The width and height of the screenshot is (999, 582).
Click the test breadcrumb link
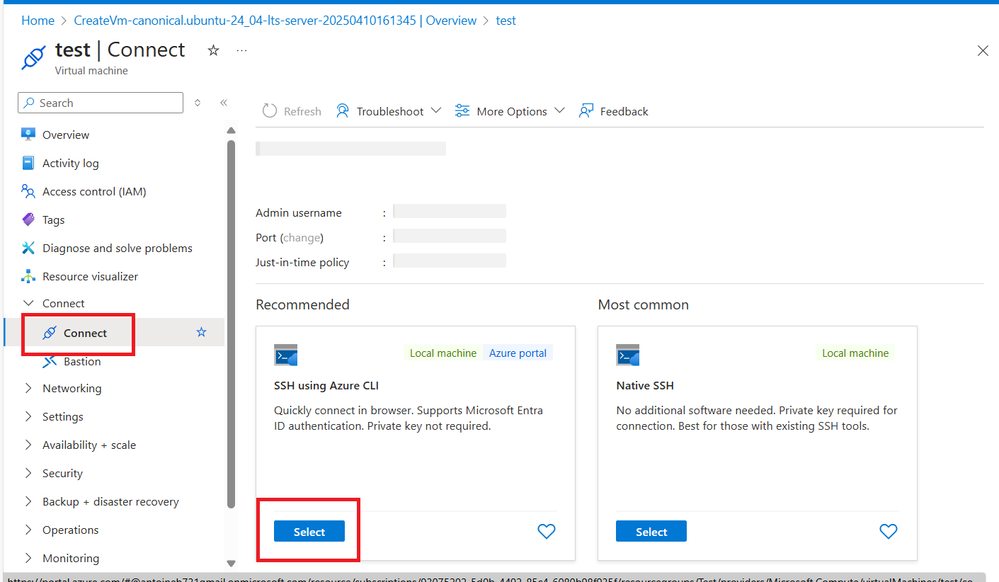coord(506,20)
